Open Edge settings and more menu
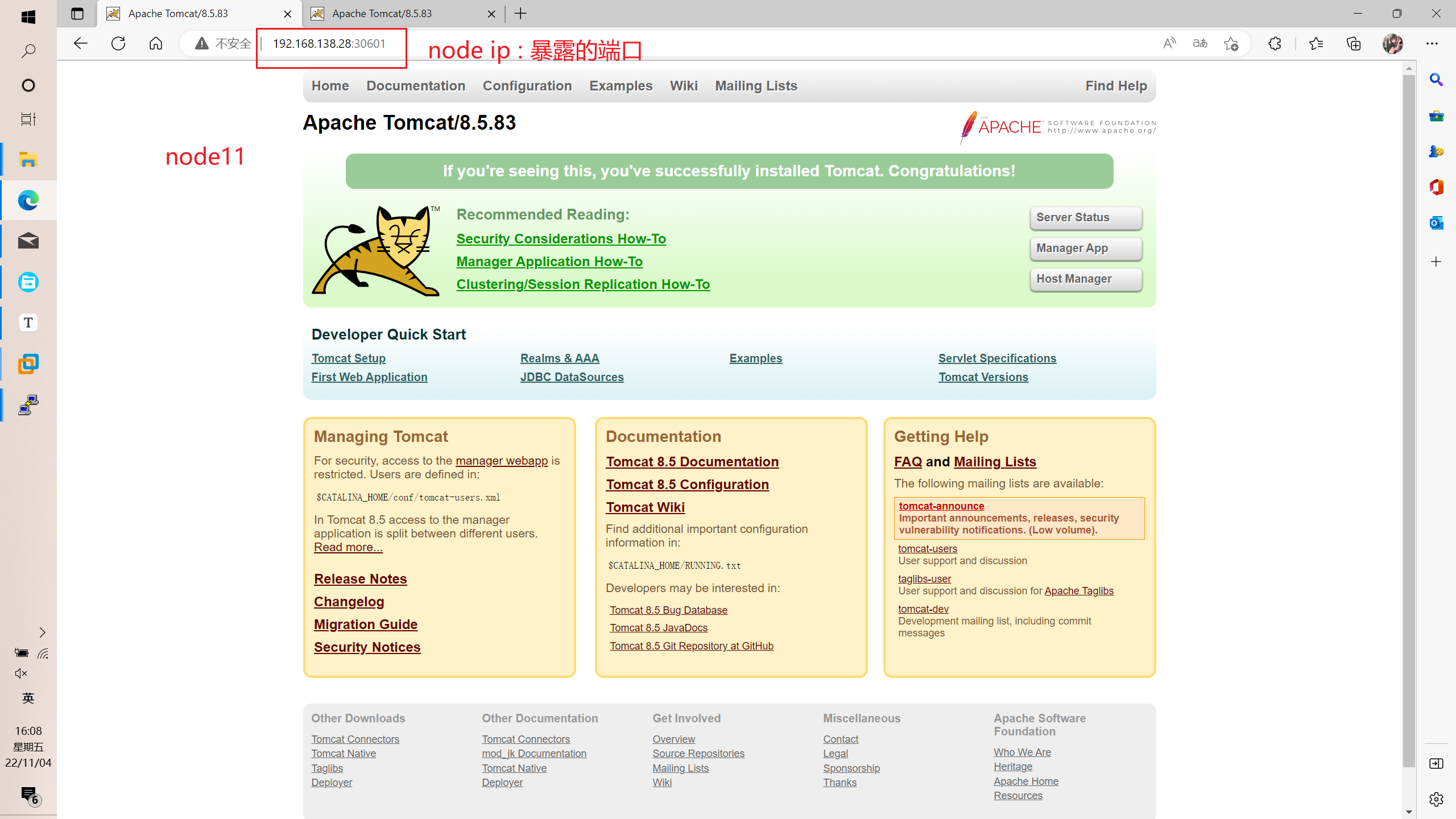The height and width of the screenshot is (819, 1456). [x=1432, y=44]
